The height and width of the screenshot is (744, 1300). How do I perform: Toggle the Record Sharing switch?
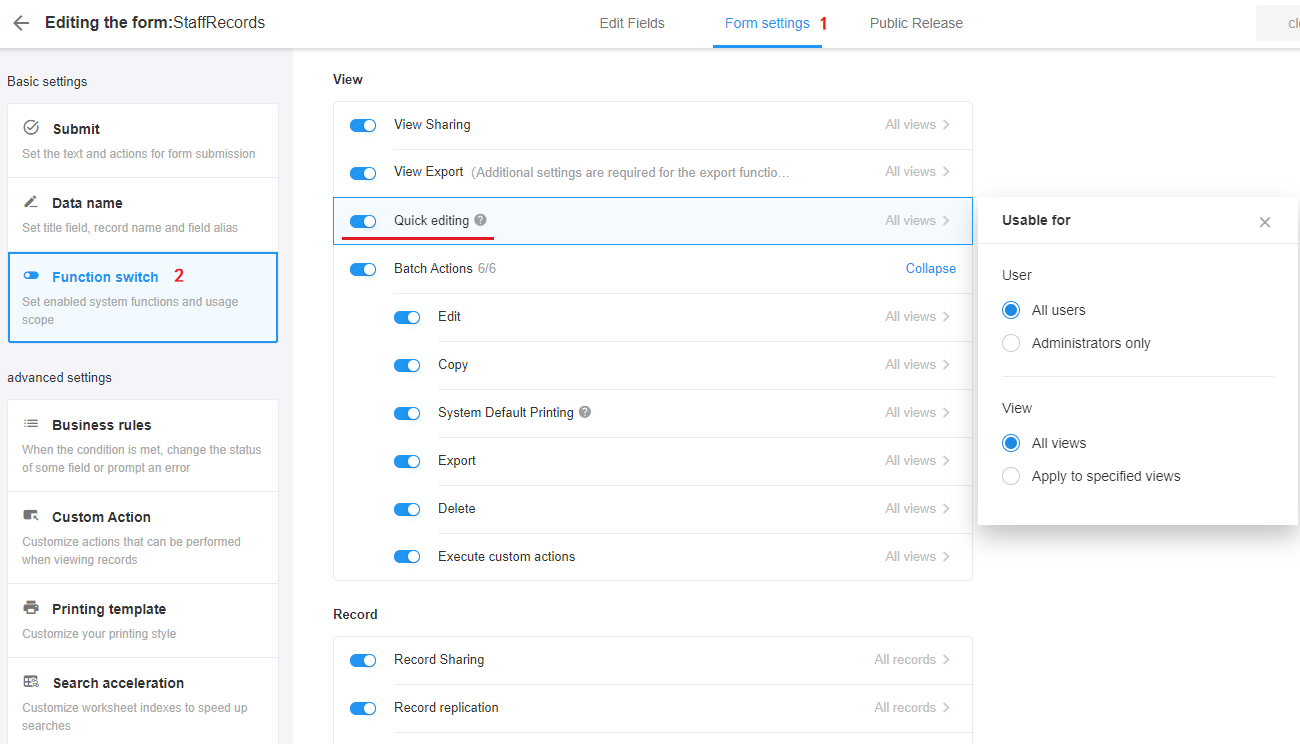click(363, 660)
